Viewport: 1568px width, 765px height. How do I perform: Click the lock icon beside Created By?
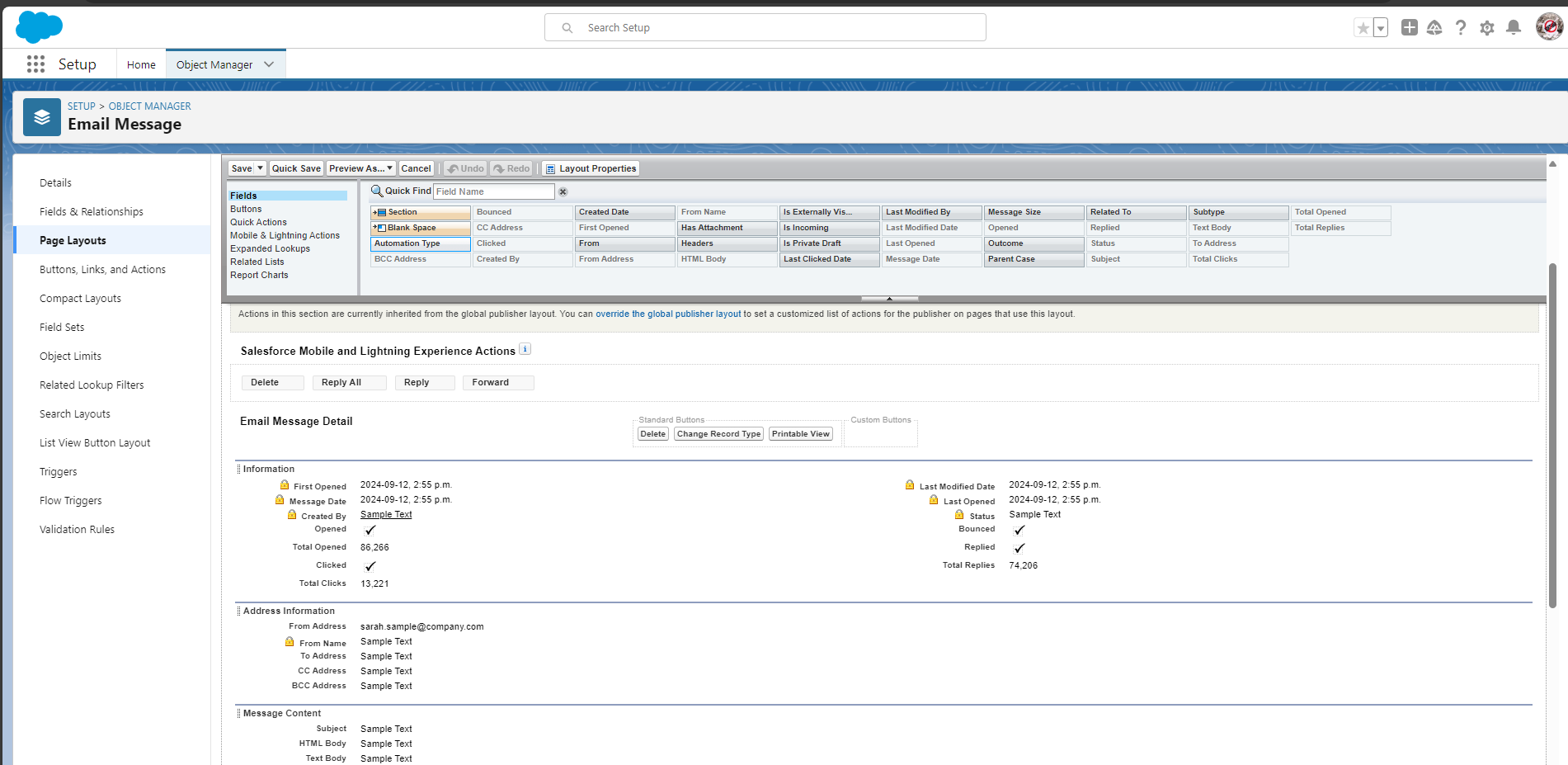[x=292, y=515]
